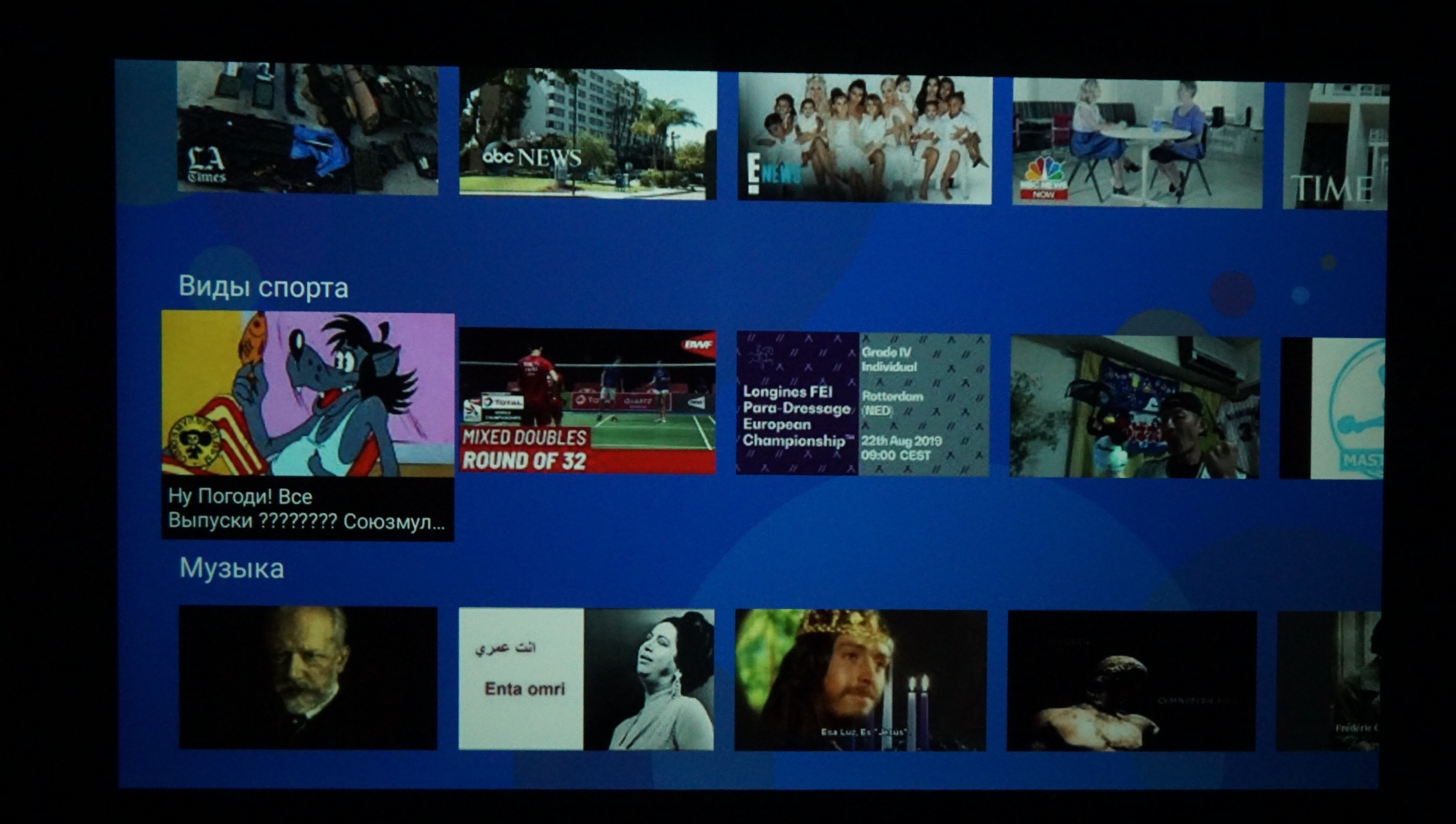
Task: Open the abc NEWS video thumbnail
Action: point(588,135)
